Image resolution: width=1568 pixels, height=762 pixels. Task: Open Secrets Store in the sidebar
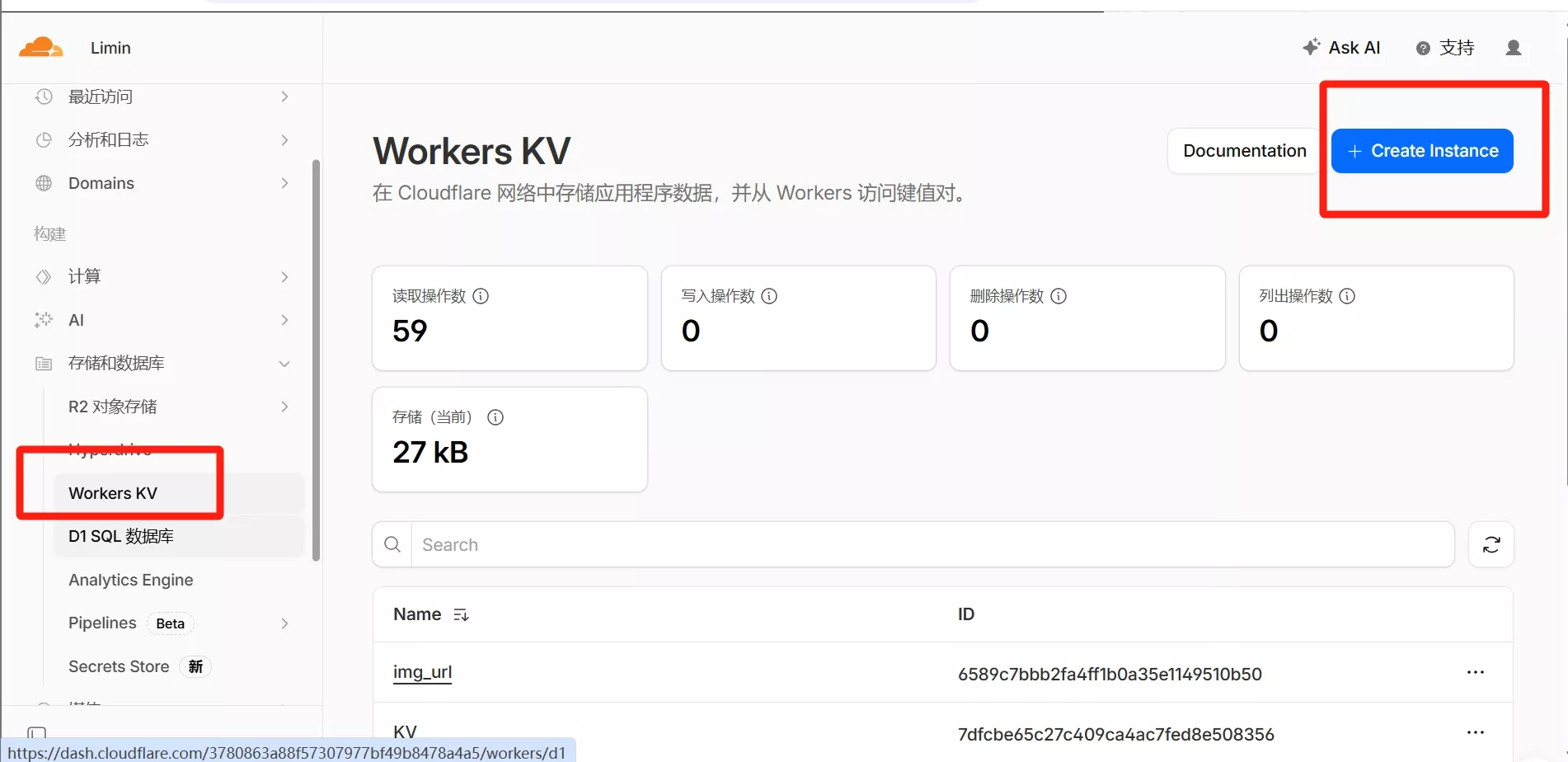coord(139,666)
